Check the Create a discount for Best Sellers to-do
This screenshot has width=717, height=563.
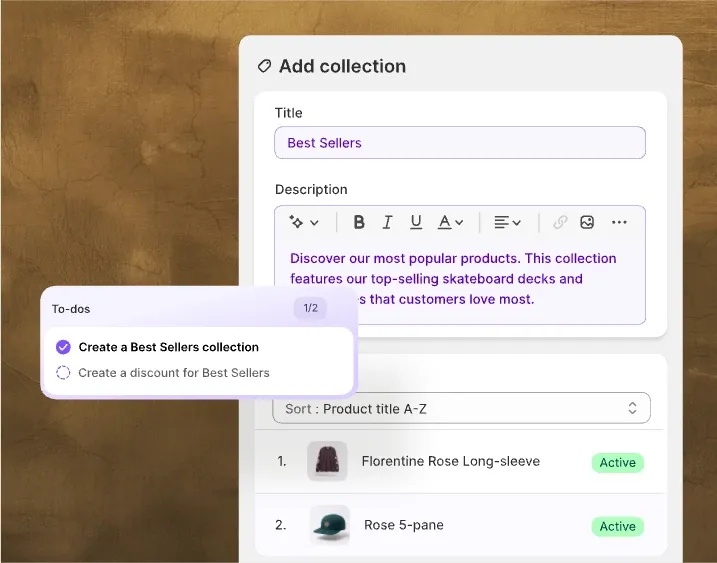pos(63,373)
